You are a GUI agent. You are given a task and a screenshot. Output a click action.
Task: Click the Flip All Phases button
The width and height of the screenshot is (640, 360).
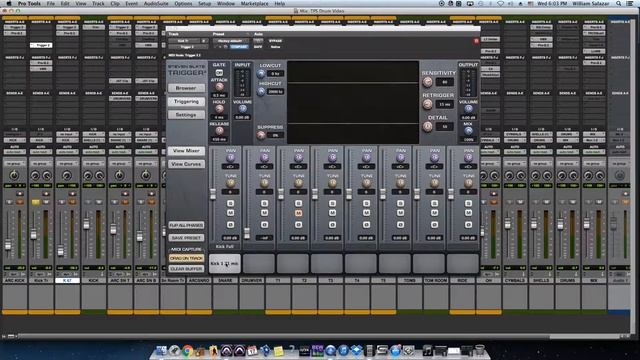coord(186,225)
